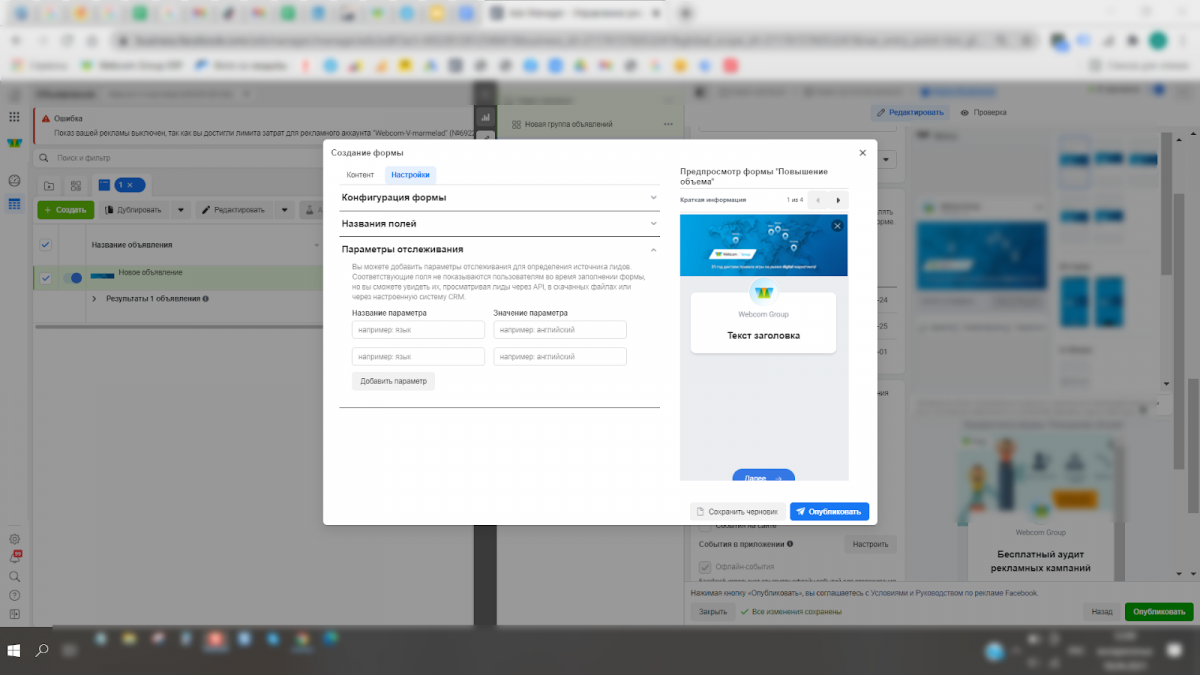Toggle the 'Новое объявление' ad on/off switch
Screen dimensions: 1200x675
[x=72, y=278]
